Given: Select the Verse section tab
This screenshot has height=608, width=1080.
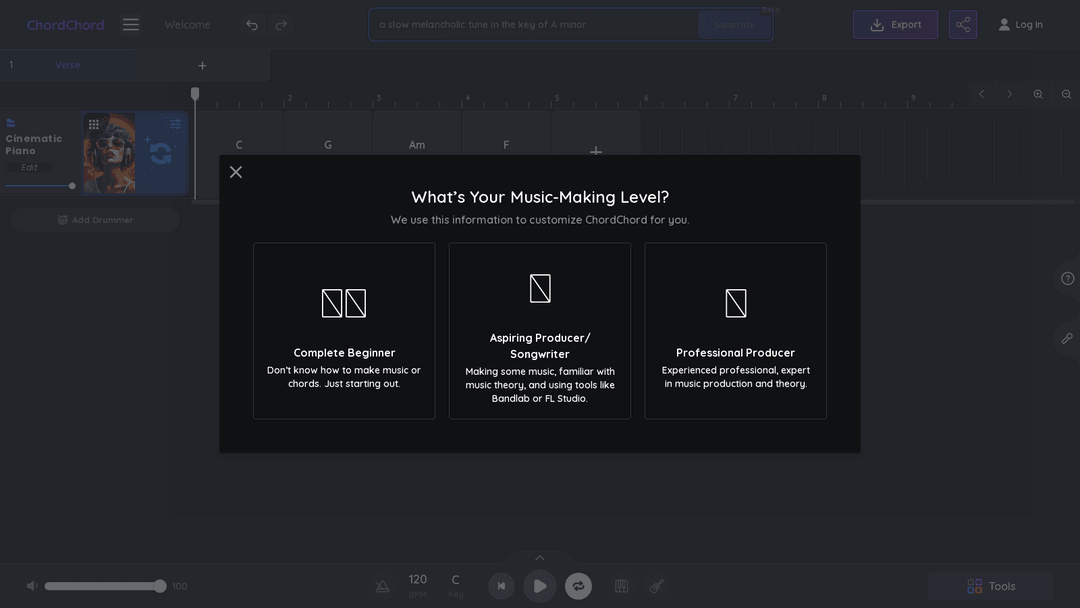Looking at the screenshot, I should [68, 65].
